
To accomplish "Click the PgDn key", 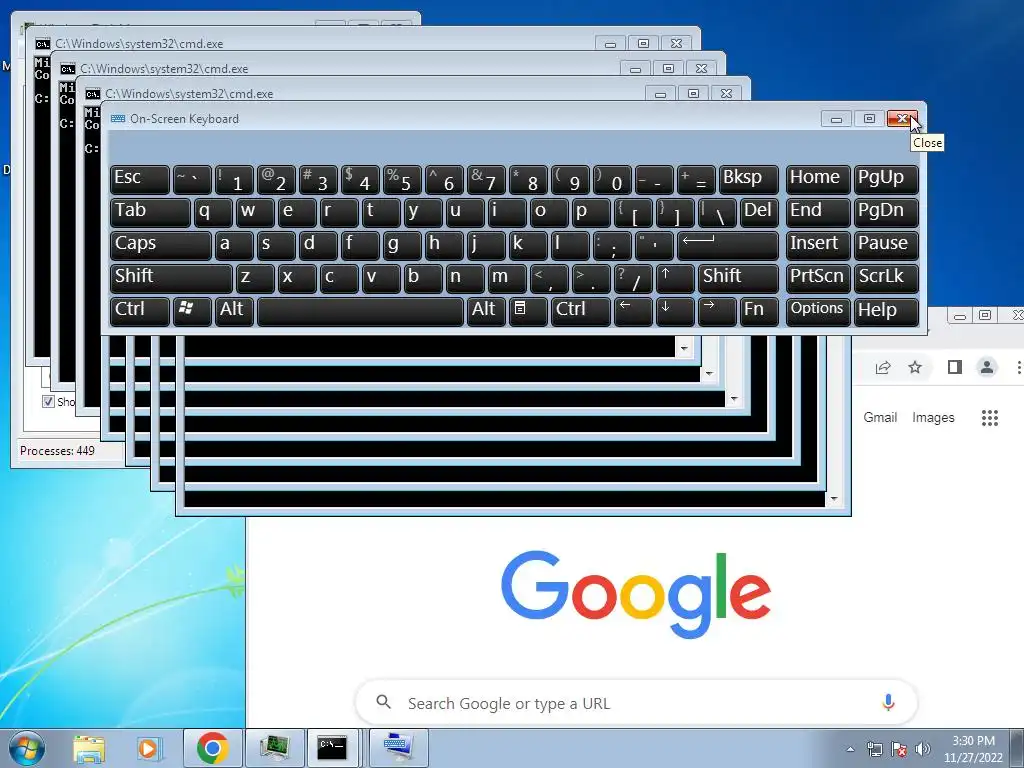I will click(x=886, y=212).
